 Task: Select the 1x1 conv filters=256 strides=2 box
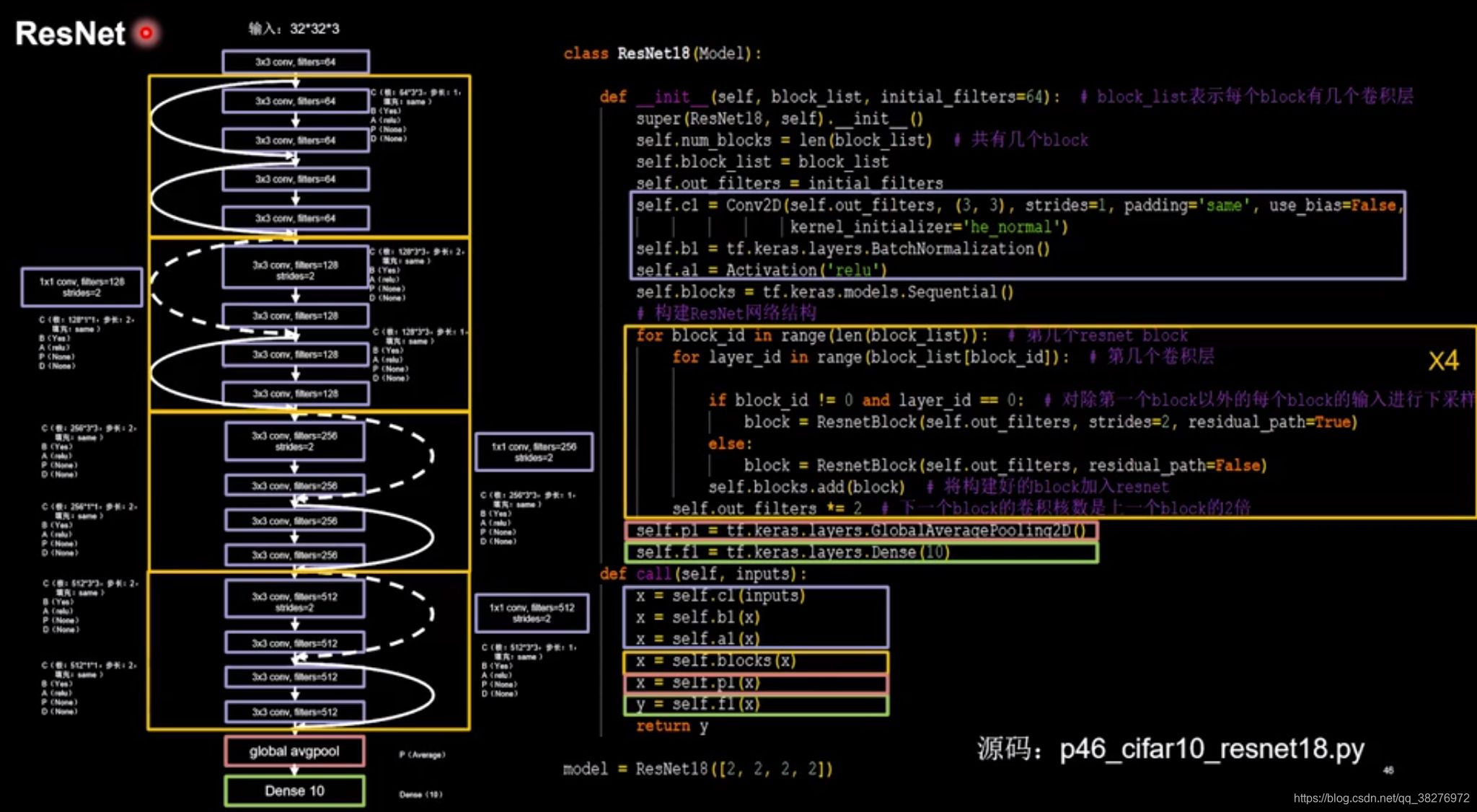[x=534, y=452]
